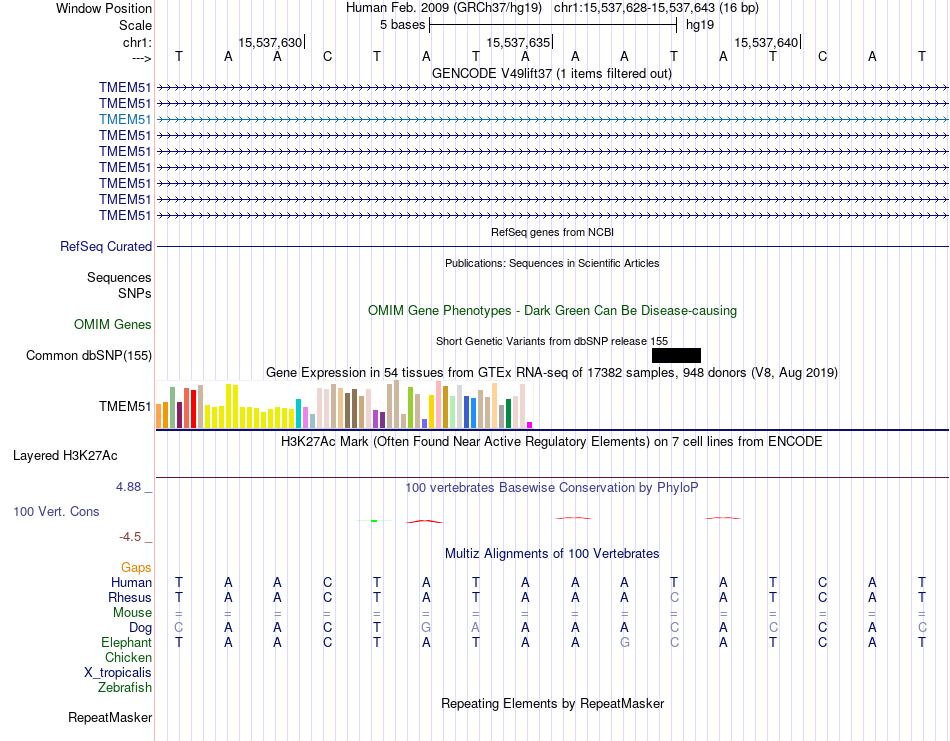The width and height of the screenshot is (950, 741).
Task: Click the black dbSNP variant block
Action: click(x=676, y=355)
